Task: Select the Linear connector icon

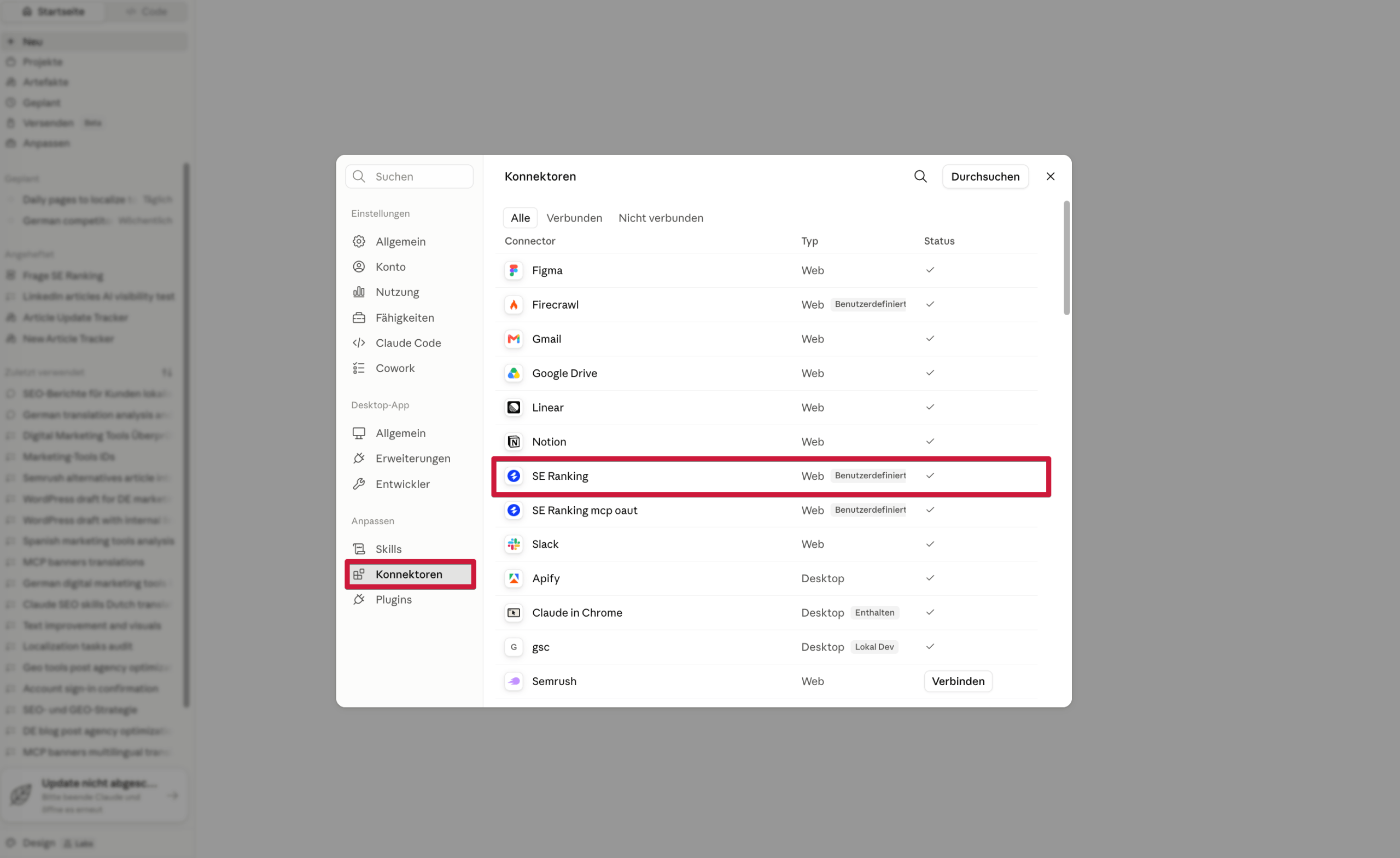Action: tap(514, 408)
